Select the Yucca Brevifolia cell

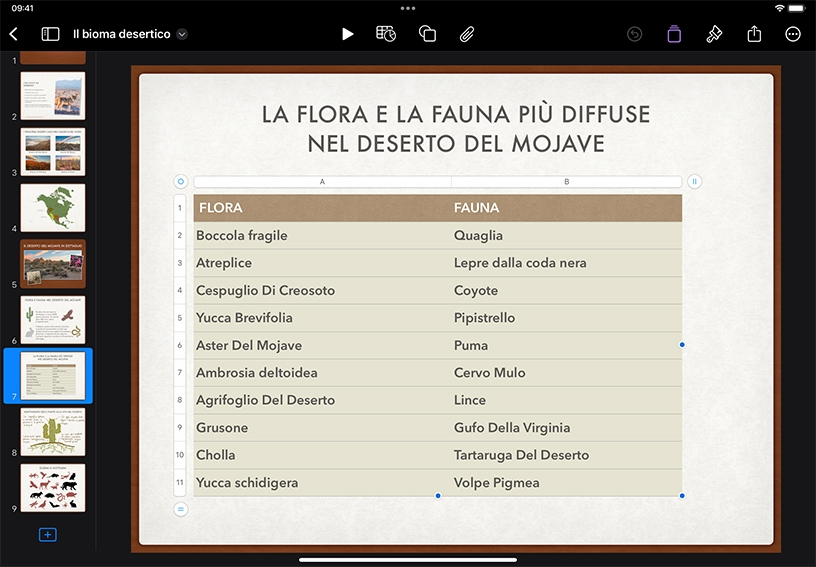[322, 318]
